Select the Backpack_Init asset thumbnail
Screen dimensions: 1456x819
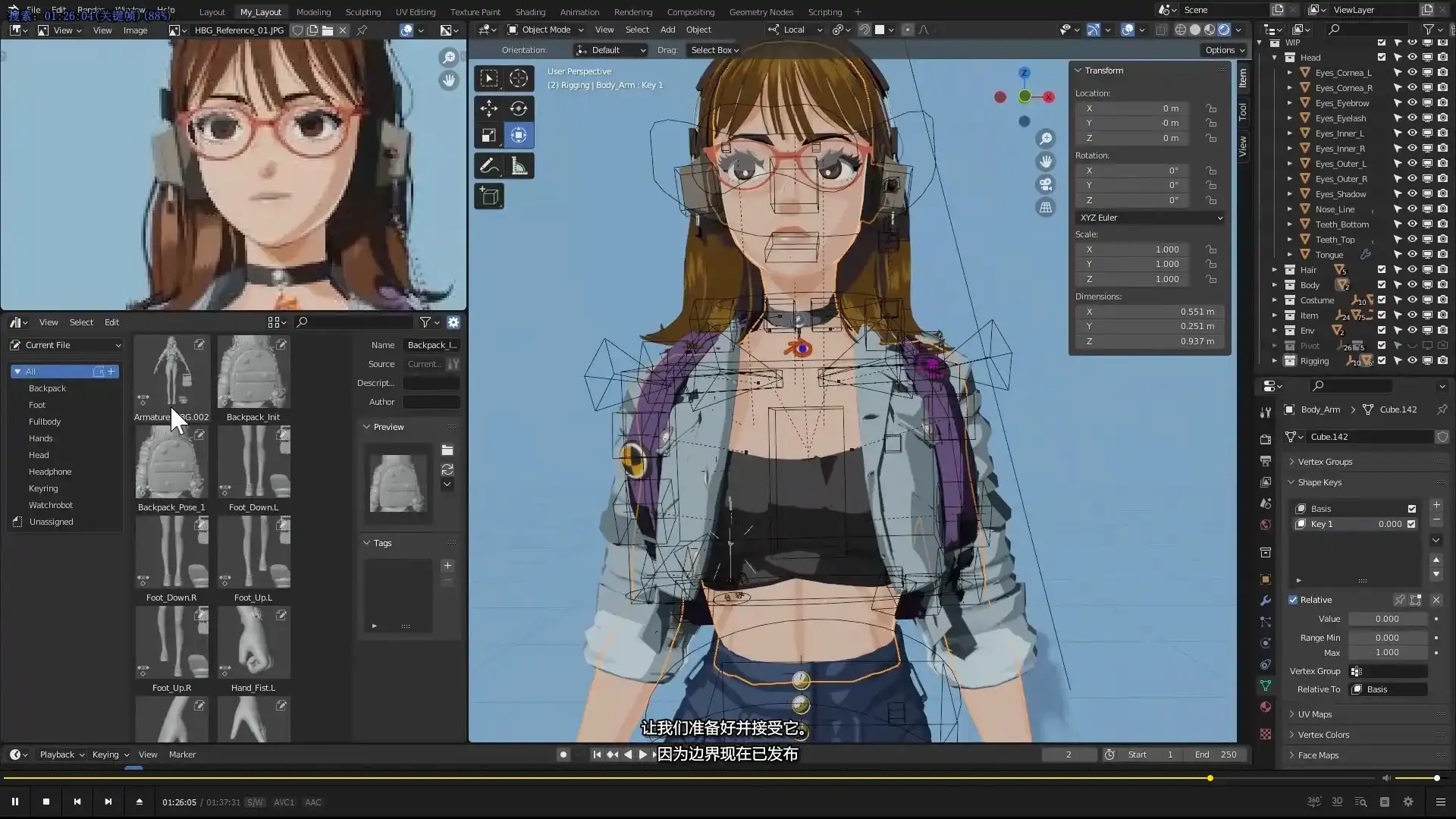pyautogui.click(x=253, y=373)
